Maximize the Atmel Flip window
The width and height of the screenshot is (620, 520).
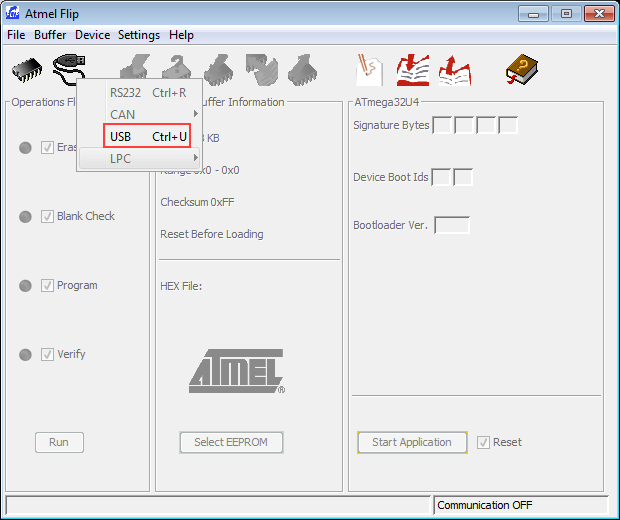click(x=566, y=14)
